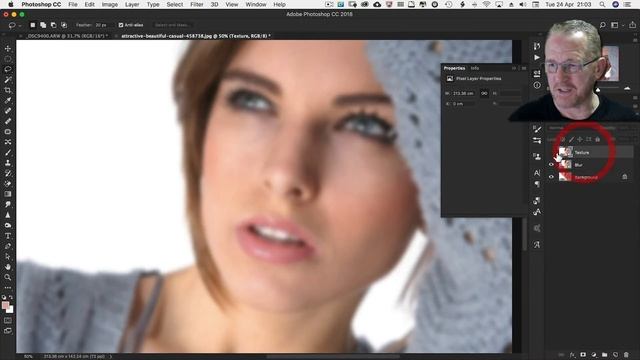Open macOS Spotlight search in menu bar

click(x=602, y=4)
